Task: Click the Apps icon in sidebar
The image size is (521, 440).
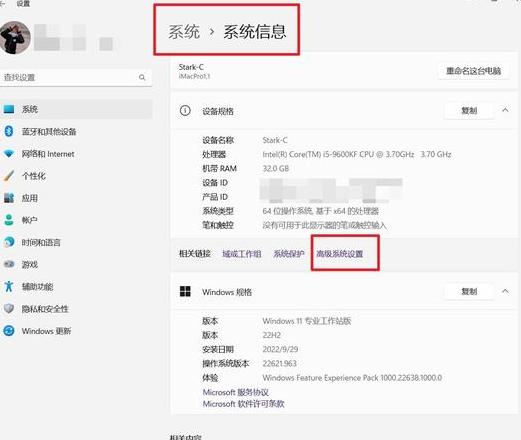Action: tap(9, 198)
